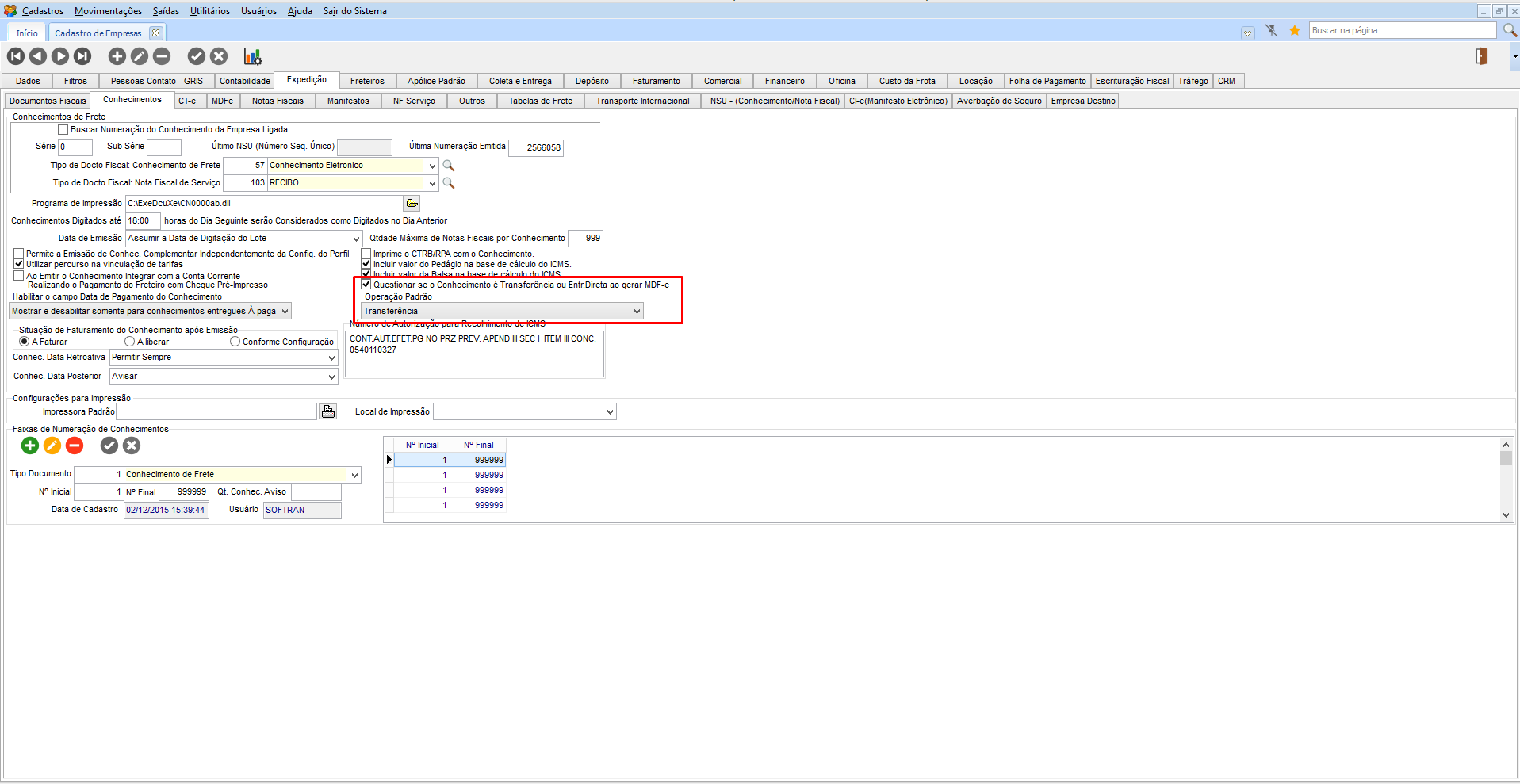This screenshot has height=784, width=1520.
Task: Open the Utilitários menu
Action: 210,11
